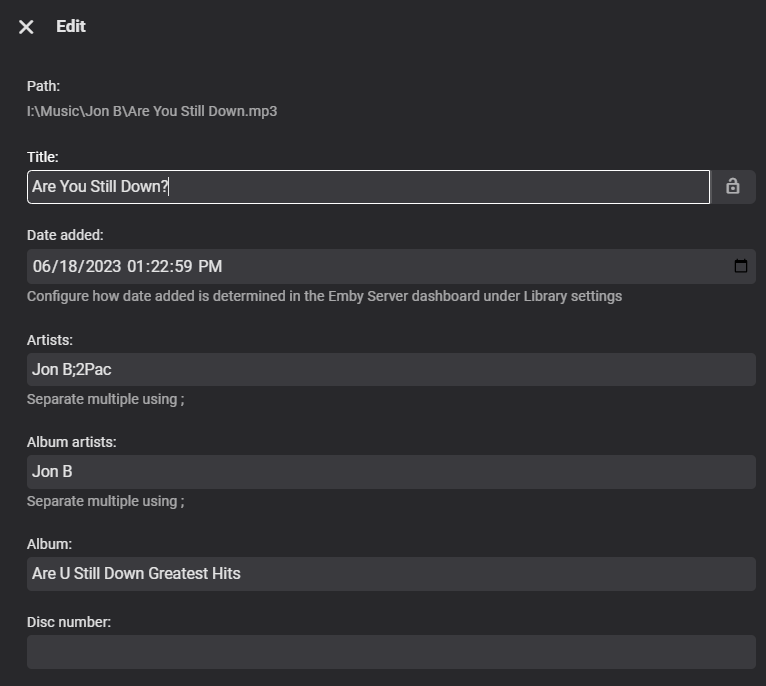This screenshot has height=686, width=766.
Task: Click the file path text under Path
Action: (x=152, y=111)
